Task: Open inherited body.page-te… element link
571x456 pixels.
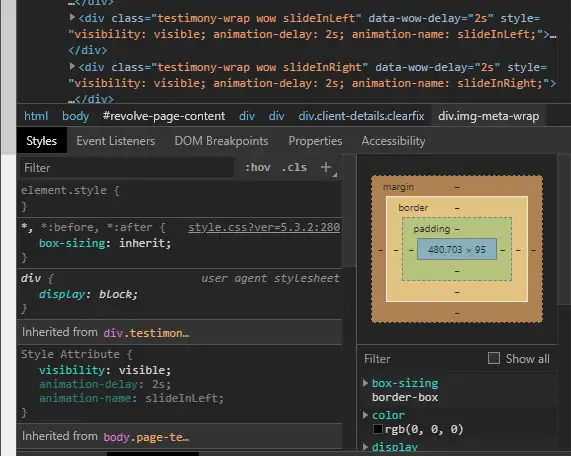Action: point(146,437)
